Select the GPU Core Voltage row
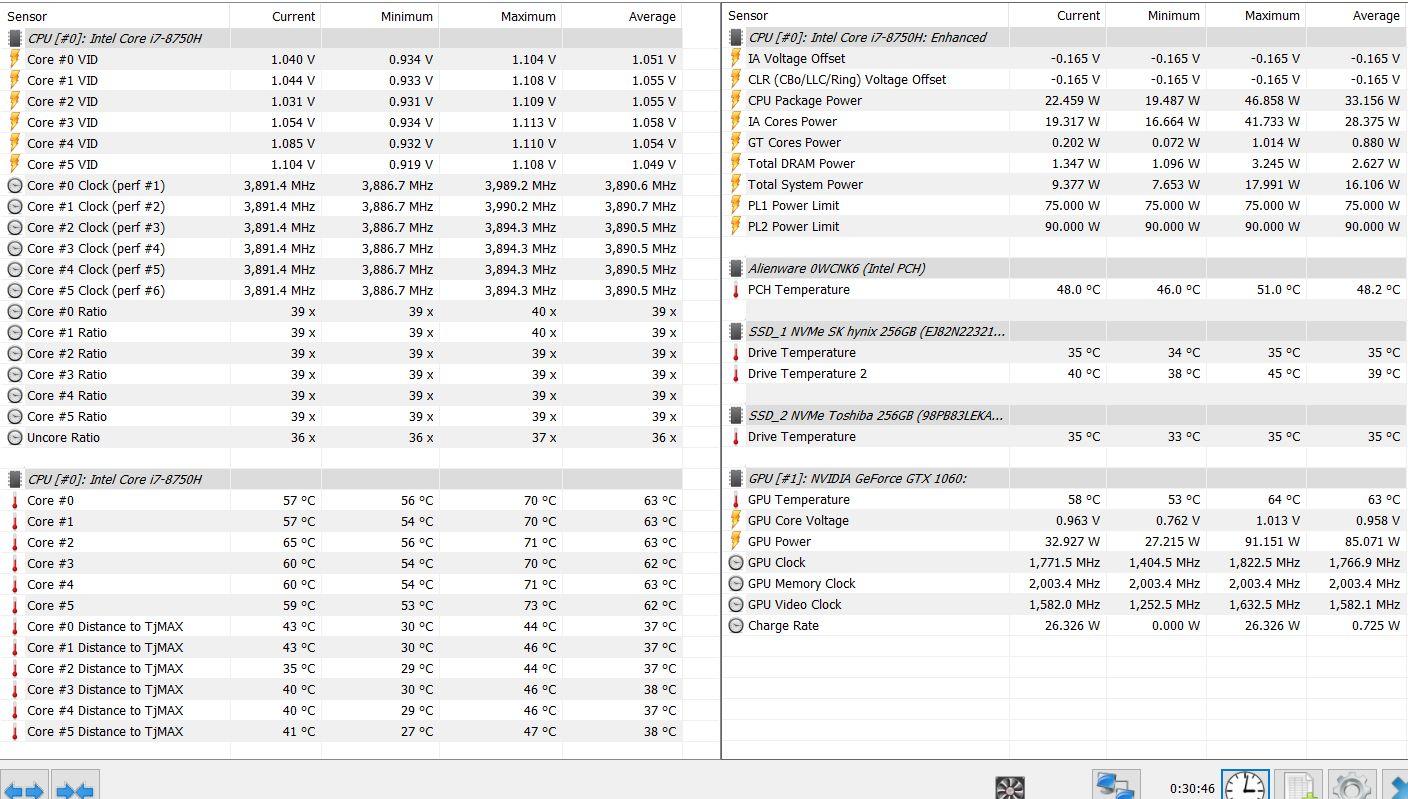Image resolution: width=1408 pixels, height=799 pixels. pos(1065,520)
